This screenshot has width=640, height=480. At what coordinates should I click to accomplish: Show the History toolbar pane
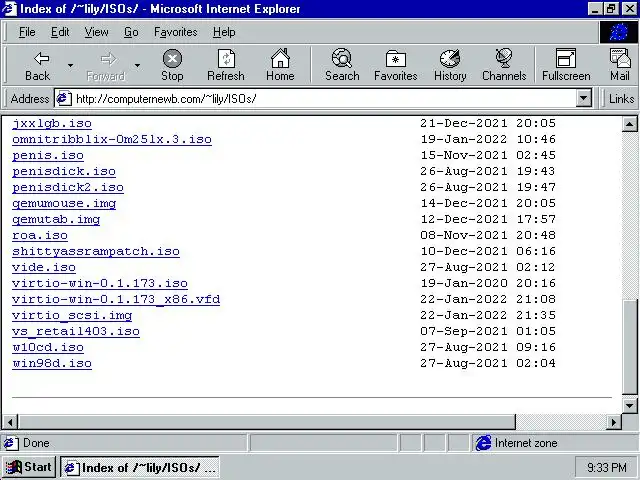450,65
